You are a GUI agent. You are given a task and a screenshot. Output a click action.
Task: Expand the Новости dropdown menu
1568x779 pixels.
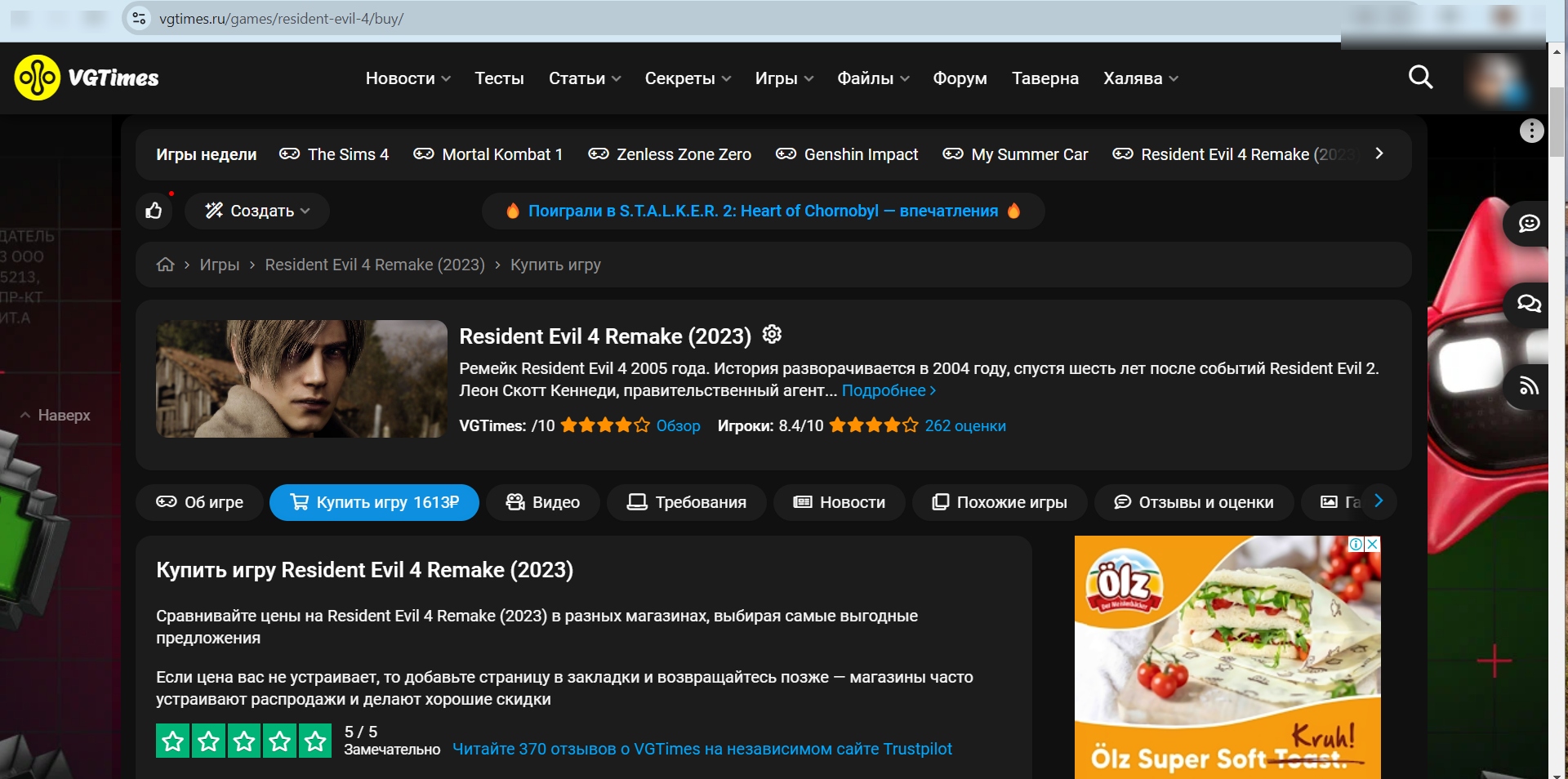coord(408,78)
